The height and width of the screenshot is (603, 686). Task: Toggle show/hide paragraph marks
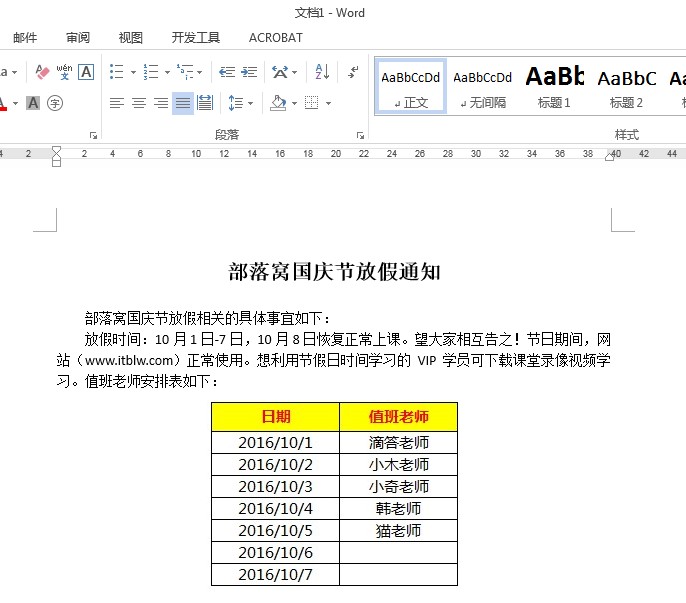[353, 71]
